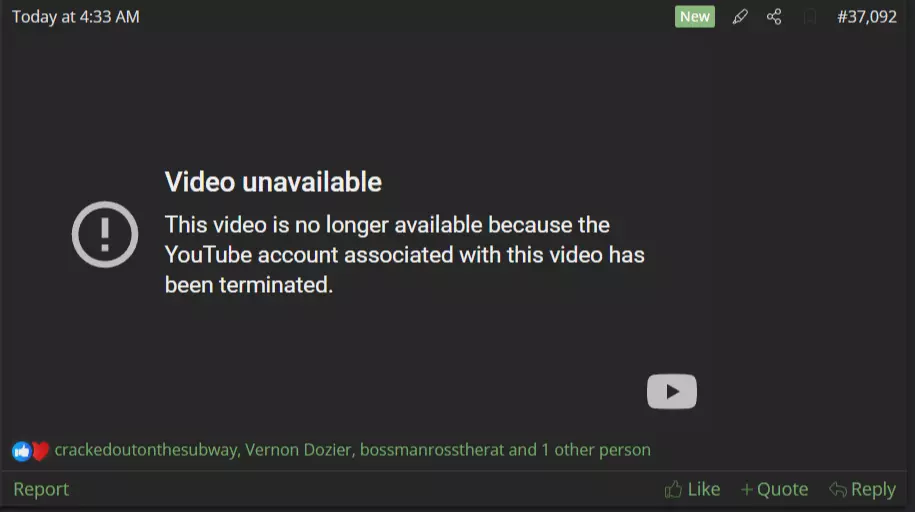The image size is (915, 512).
Task: Click the green New badge
Action: coord(694,17)
